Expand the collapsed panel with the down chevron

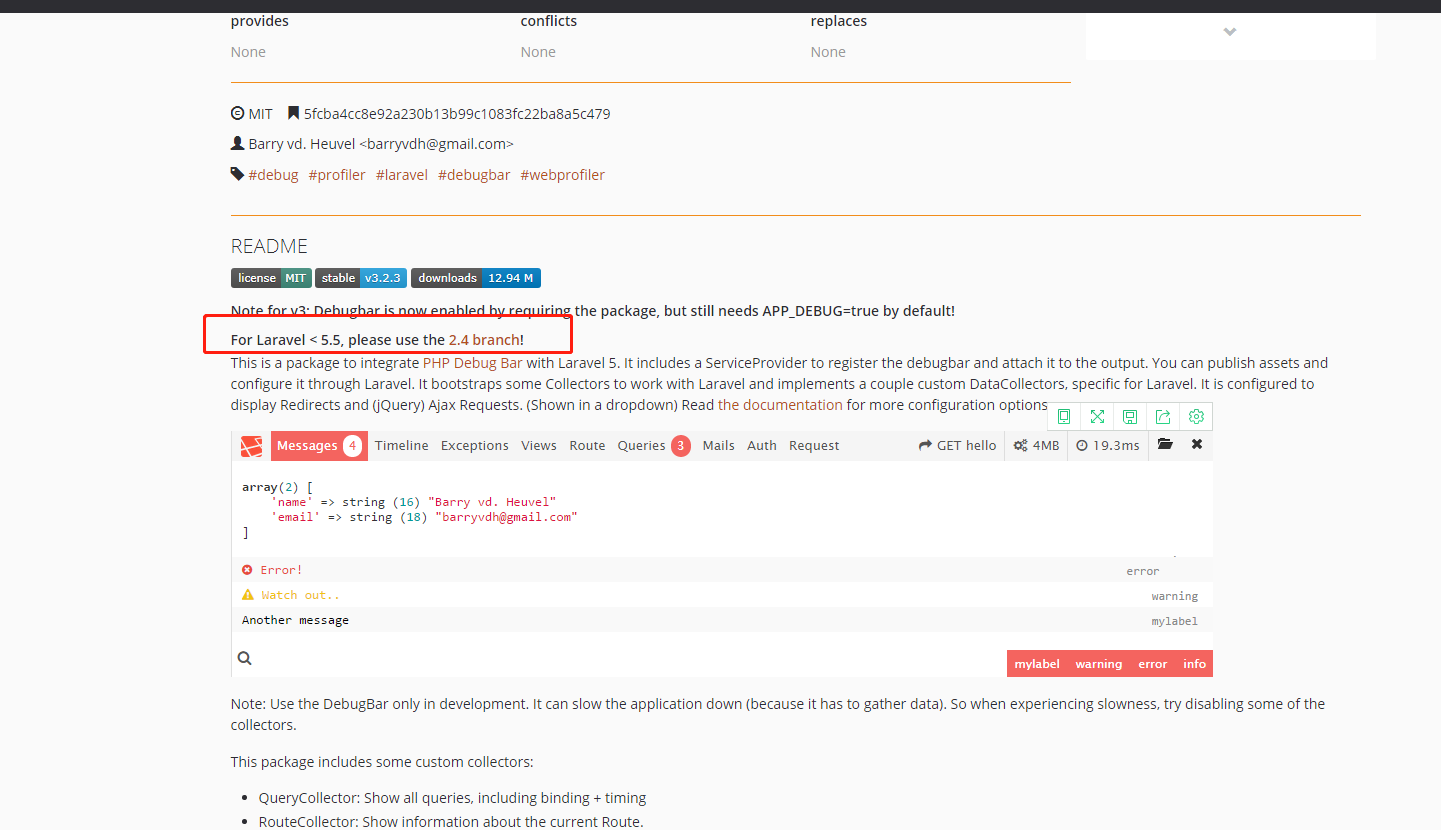1230,31
